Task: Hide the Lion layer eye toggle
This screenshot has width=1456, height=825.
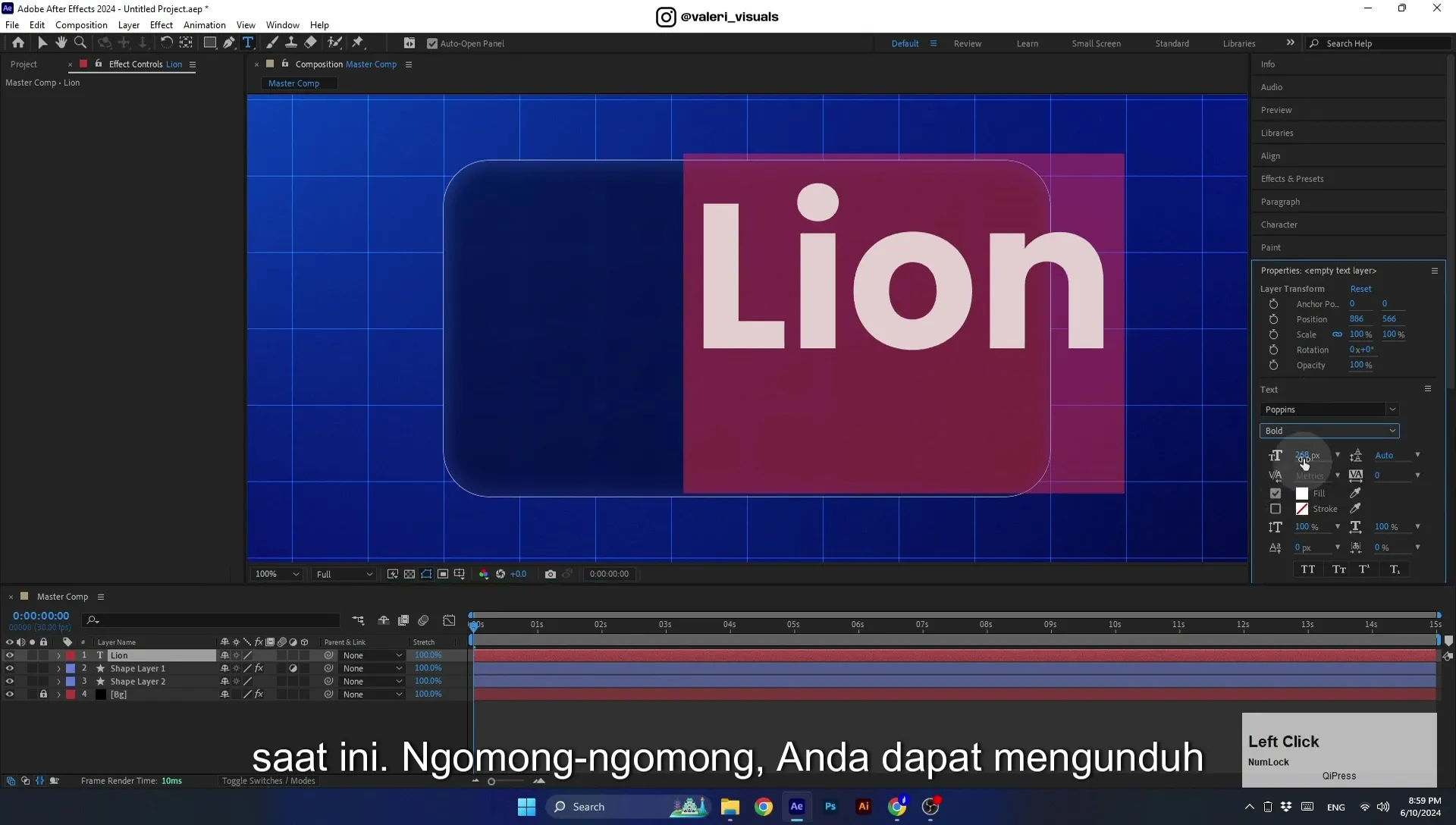Action: pos(10,655)
